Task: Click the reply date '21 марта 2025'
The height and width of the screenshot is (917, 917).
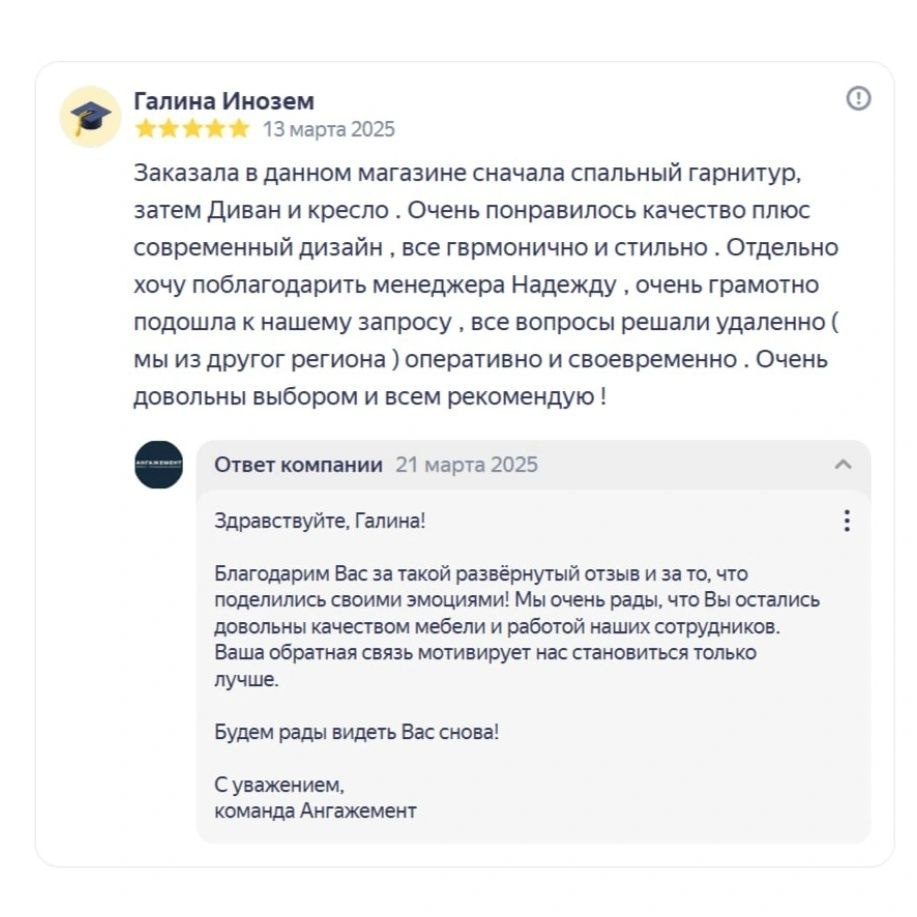Action: coord(466,464)
